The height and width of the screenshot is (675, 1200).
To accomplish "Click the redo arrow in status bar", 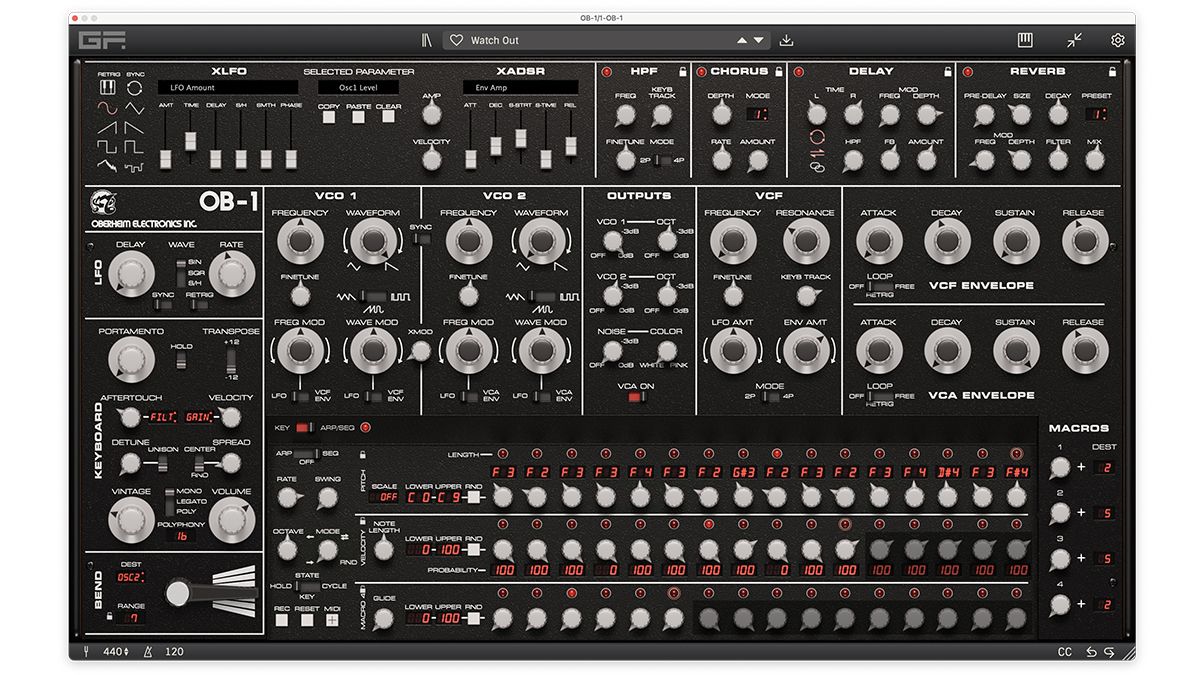I will 1109,652.
